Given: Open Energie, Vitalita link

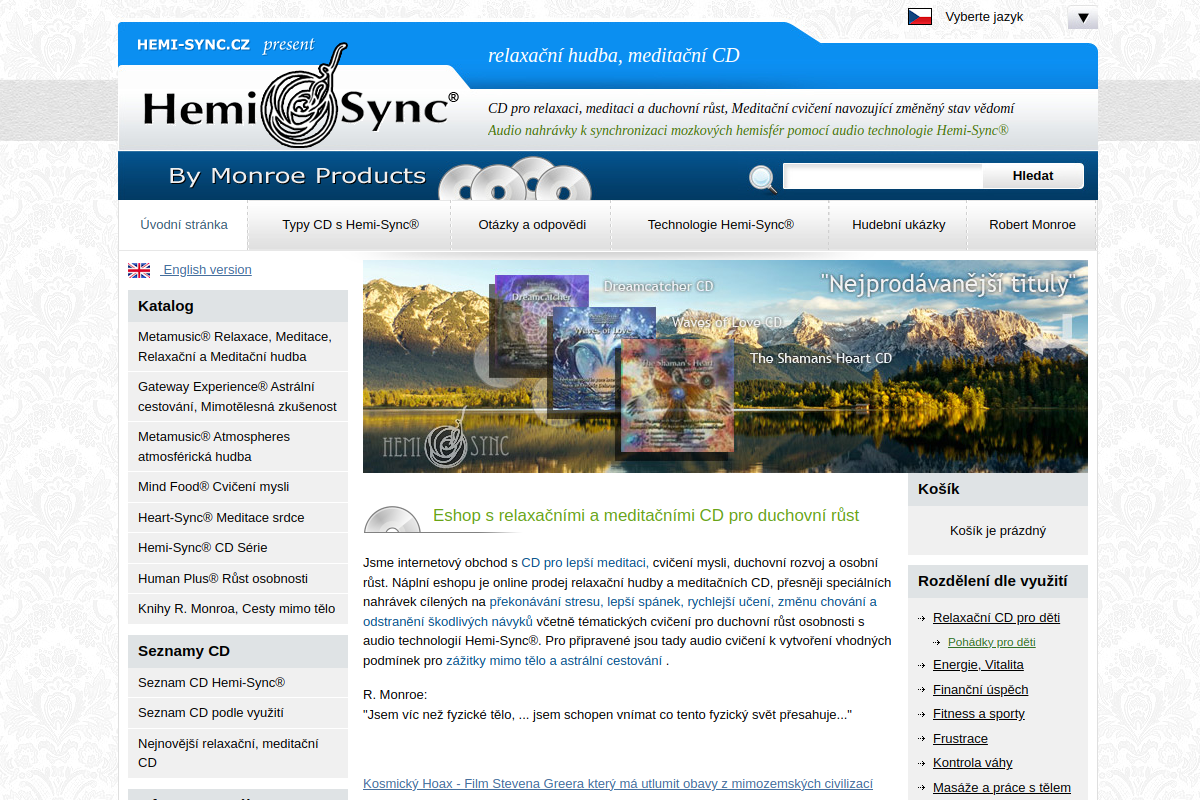Looking at the screenshot, I should tap(978, 665).
